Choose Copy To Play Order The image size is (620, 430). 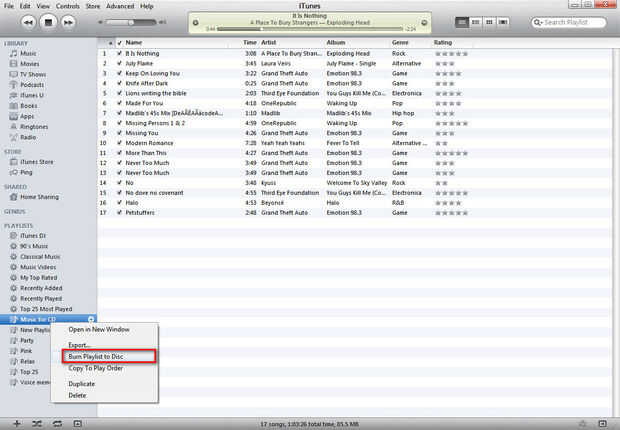click(96, 368)
